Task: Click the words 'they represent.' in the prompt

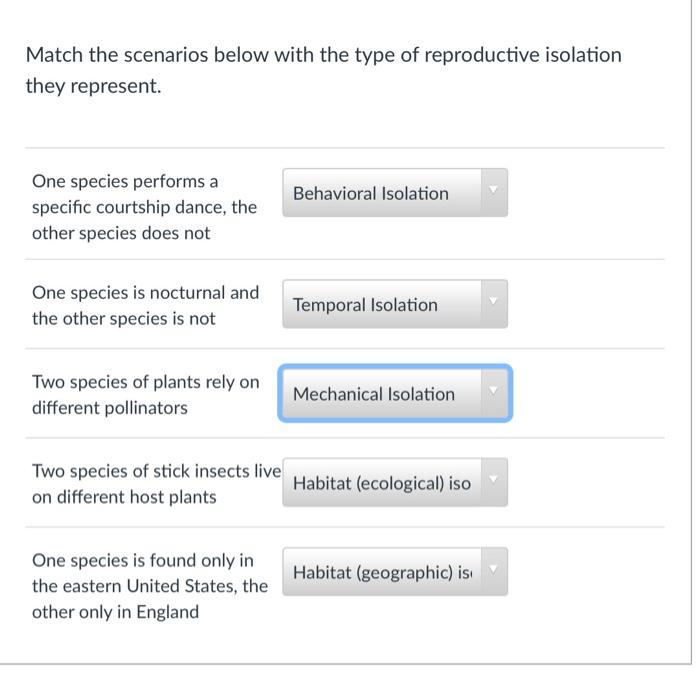Action: point(93,86)
